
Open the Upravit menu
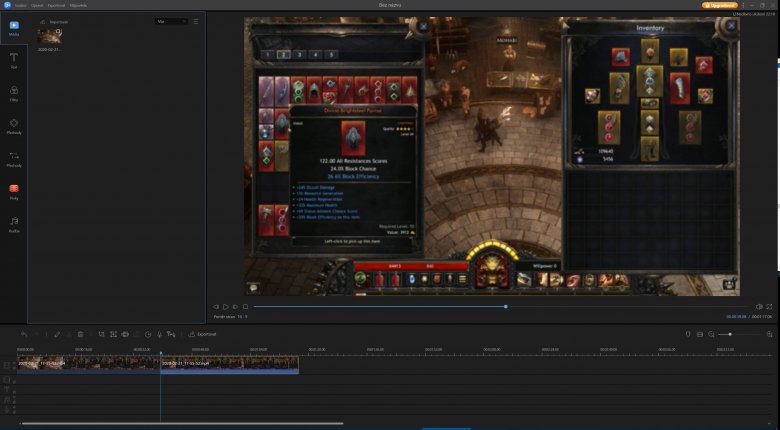click(37, 5)
